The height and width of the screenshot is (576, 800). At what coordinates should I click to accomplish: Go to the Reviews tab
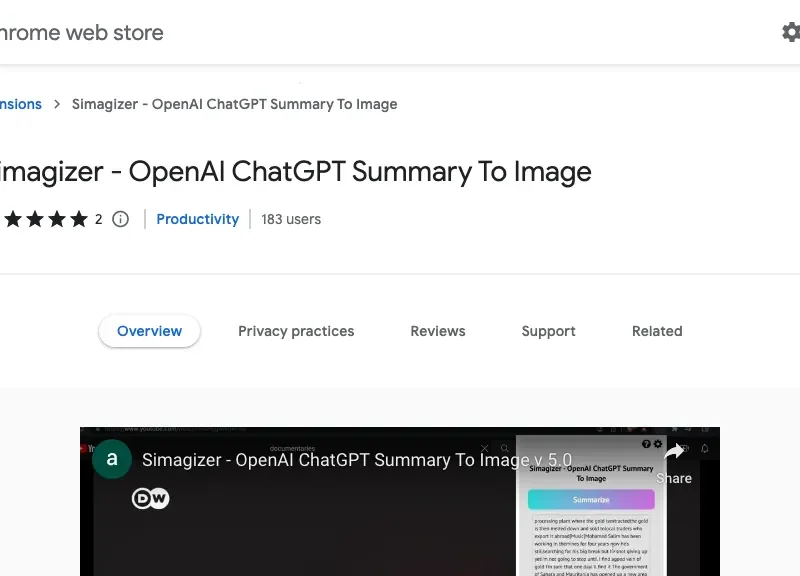tap(438, 331)
